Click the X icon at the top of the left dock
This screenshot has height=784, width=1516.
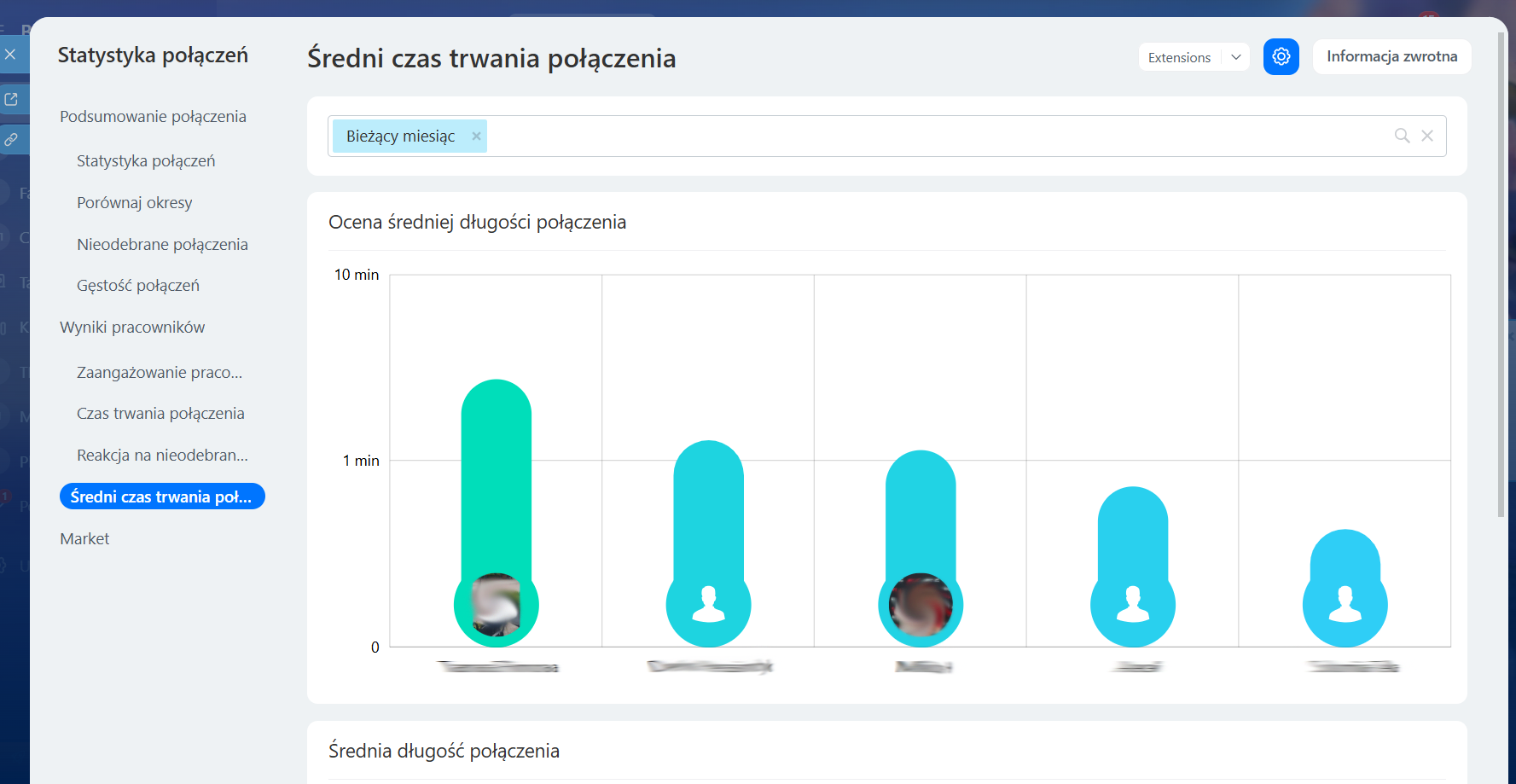tap(10, 54)
